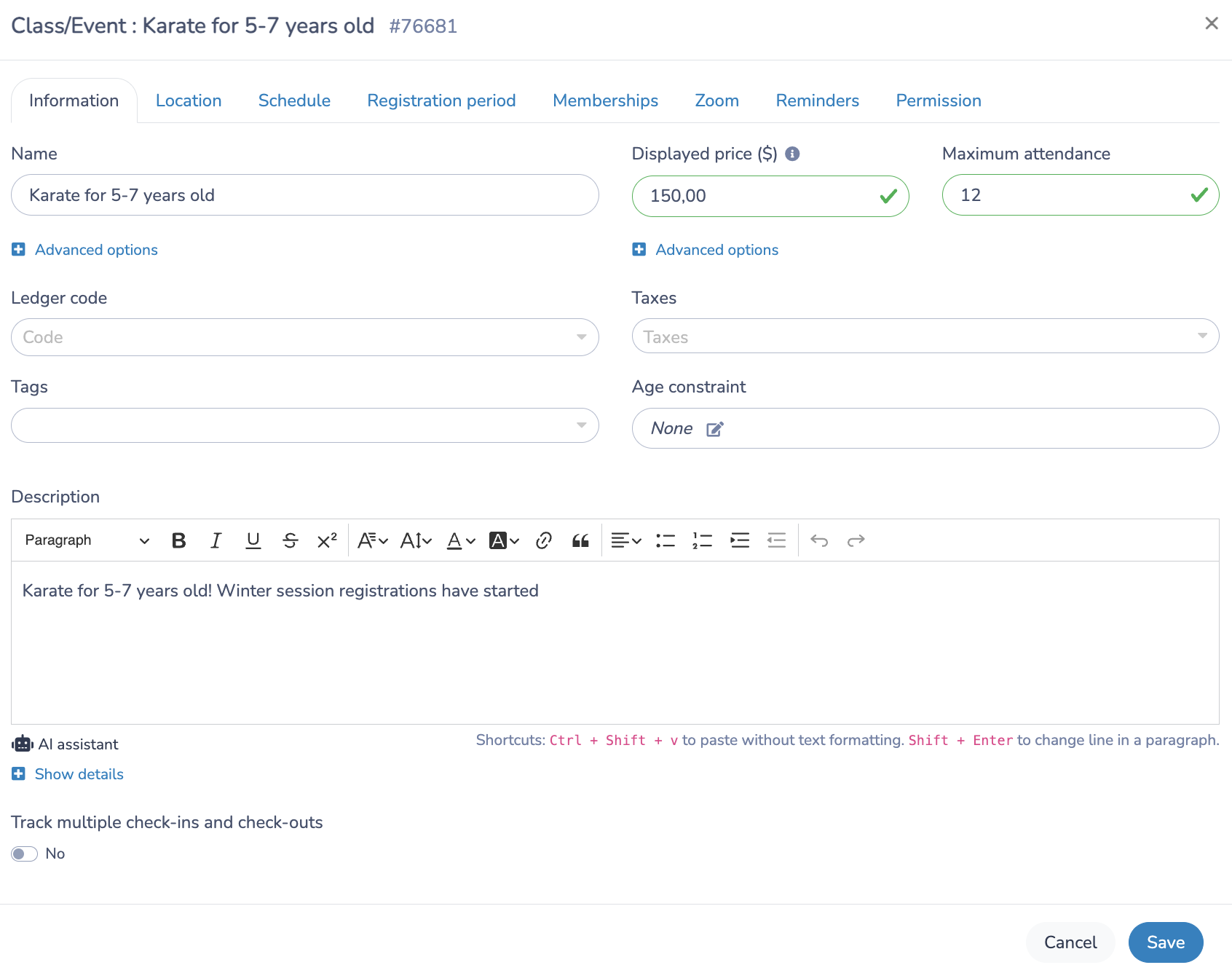Apply strikethrough to description text
The width and height of the screenshot is (1232, 973).
[x=290, y=540]
